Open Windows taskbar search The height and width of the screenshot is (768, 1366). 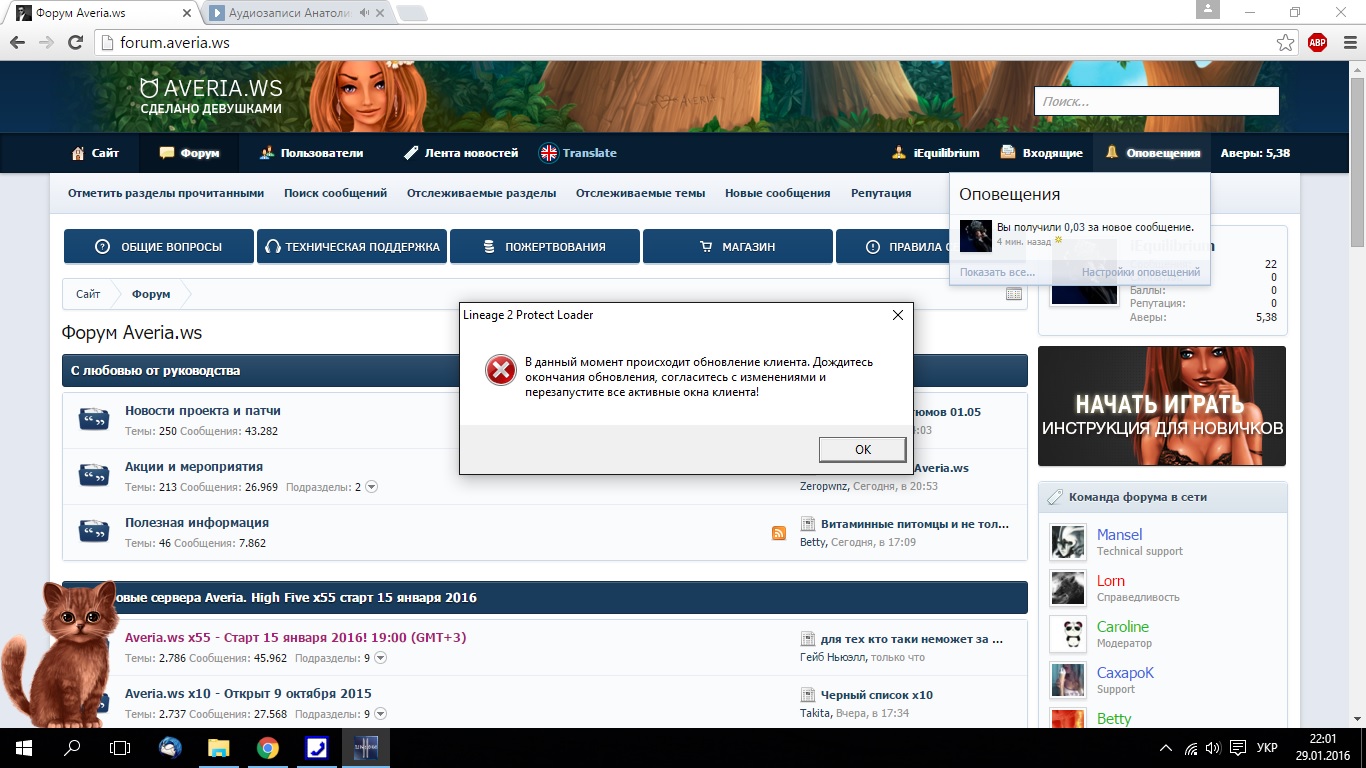pos(72,748)
